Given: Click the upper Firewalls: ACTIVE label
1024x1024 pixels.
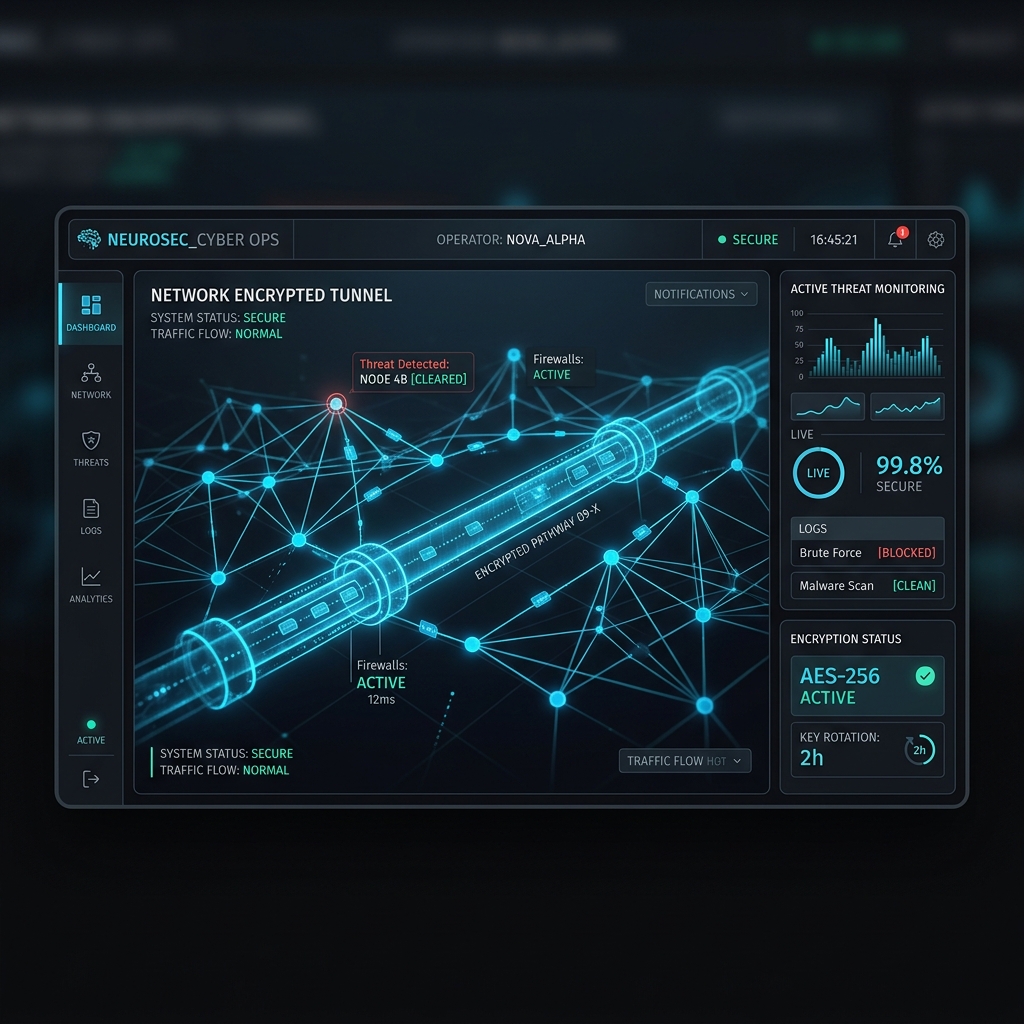Looking at the screenshot, I should point(558,366).
